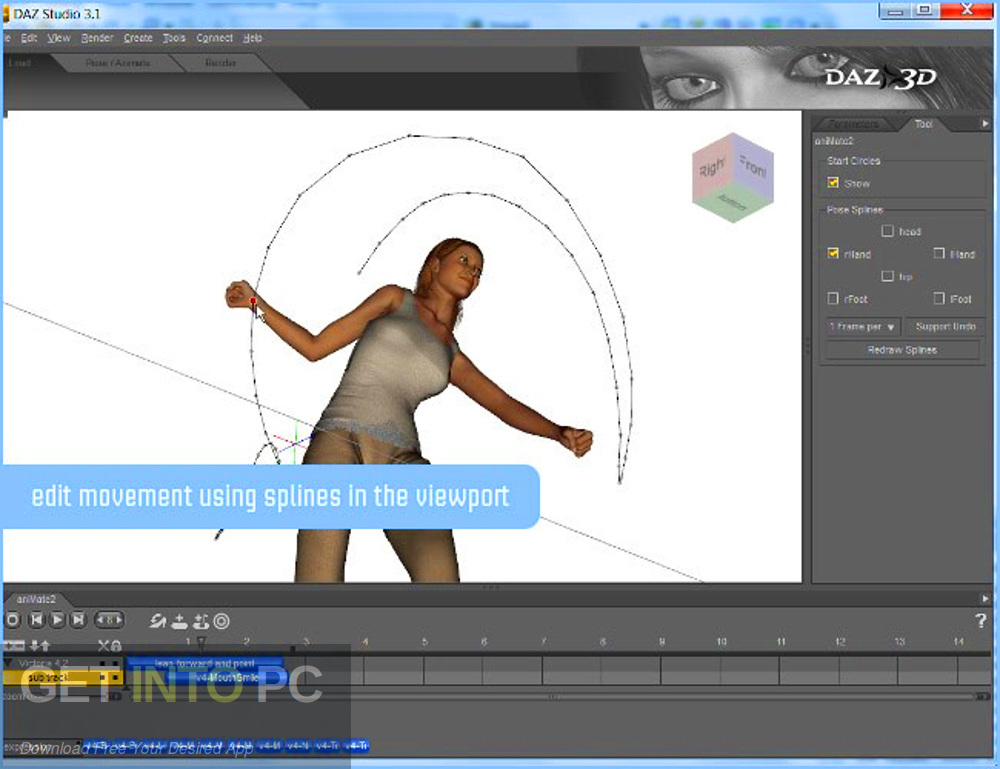Click the red spline control point at the hand
Image resolution: width=1000 pixels, height=769 pixels.
click(253, 300)
